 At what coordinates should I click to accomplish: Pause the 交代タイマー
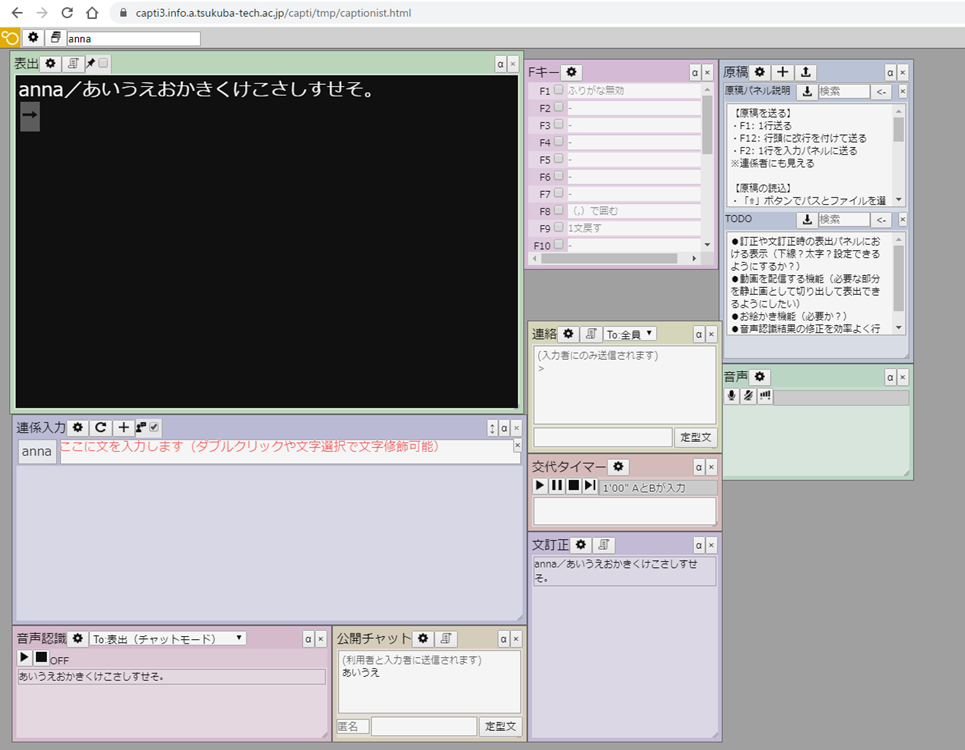[x=556, y=485]
